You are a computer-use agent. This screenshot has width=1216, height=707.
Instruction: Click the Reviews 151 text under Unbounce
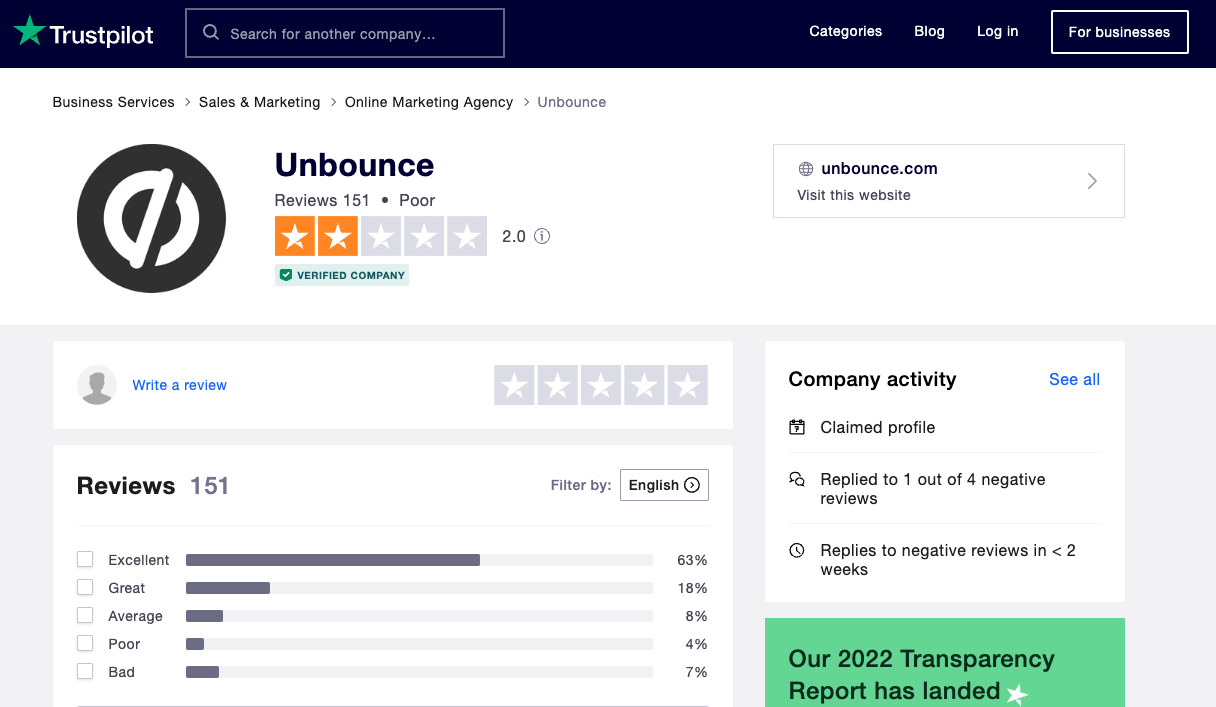(x=322, y=200)
